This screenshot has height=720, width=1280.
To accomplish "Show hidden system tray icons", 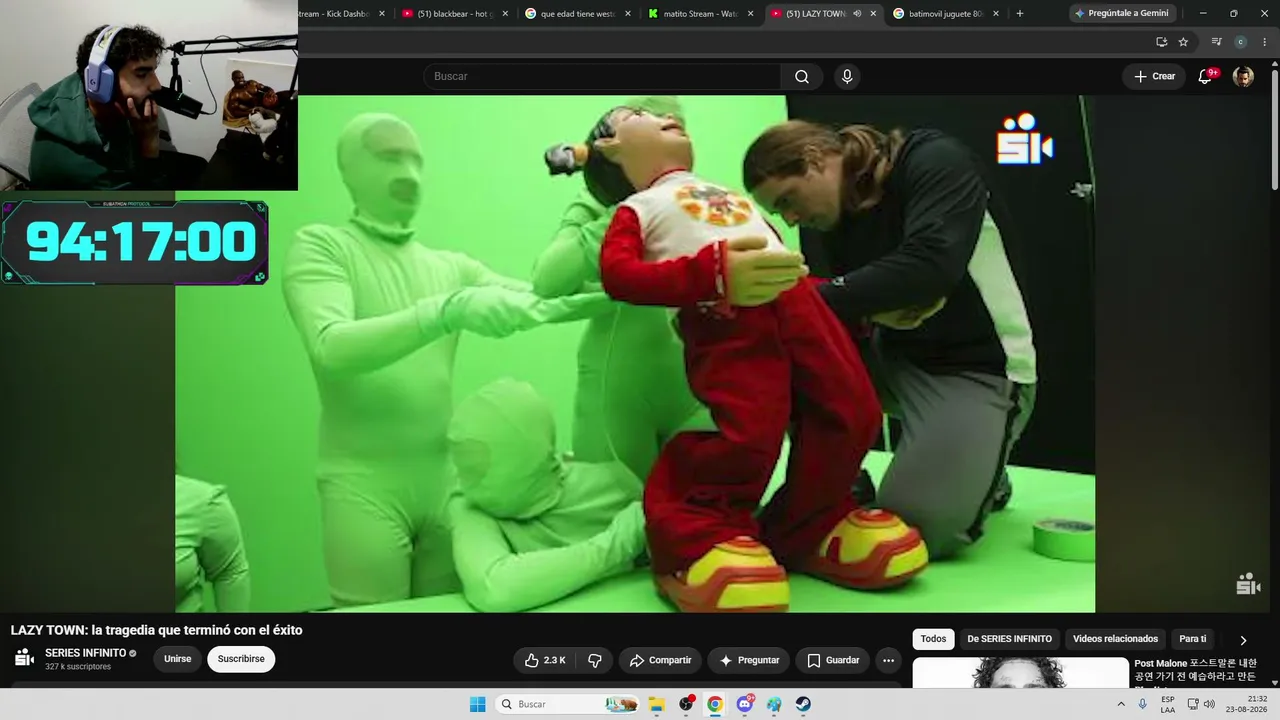I will coord(1120,704).
